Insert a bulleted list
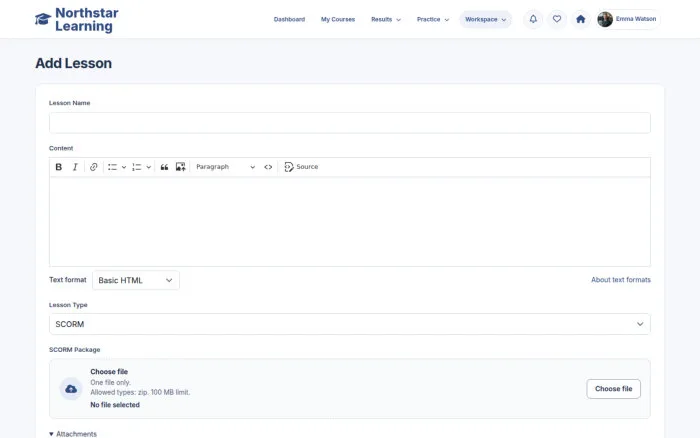 112,167
